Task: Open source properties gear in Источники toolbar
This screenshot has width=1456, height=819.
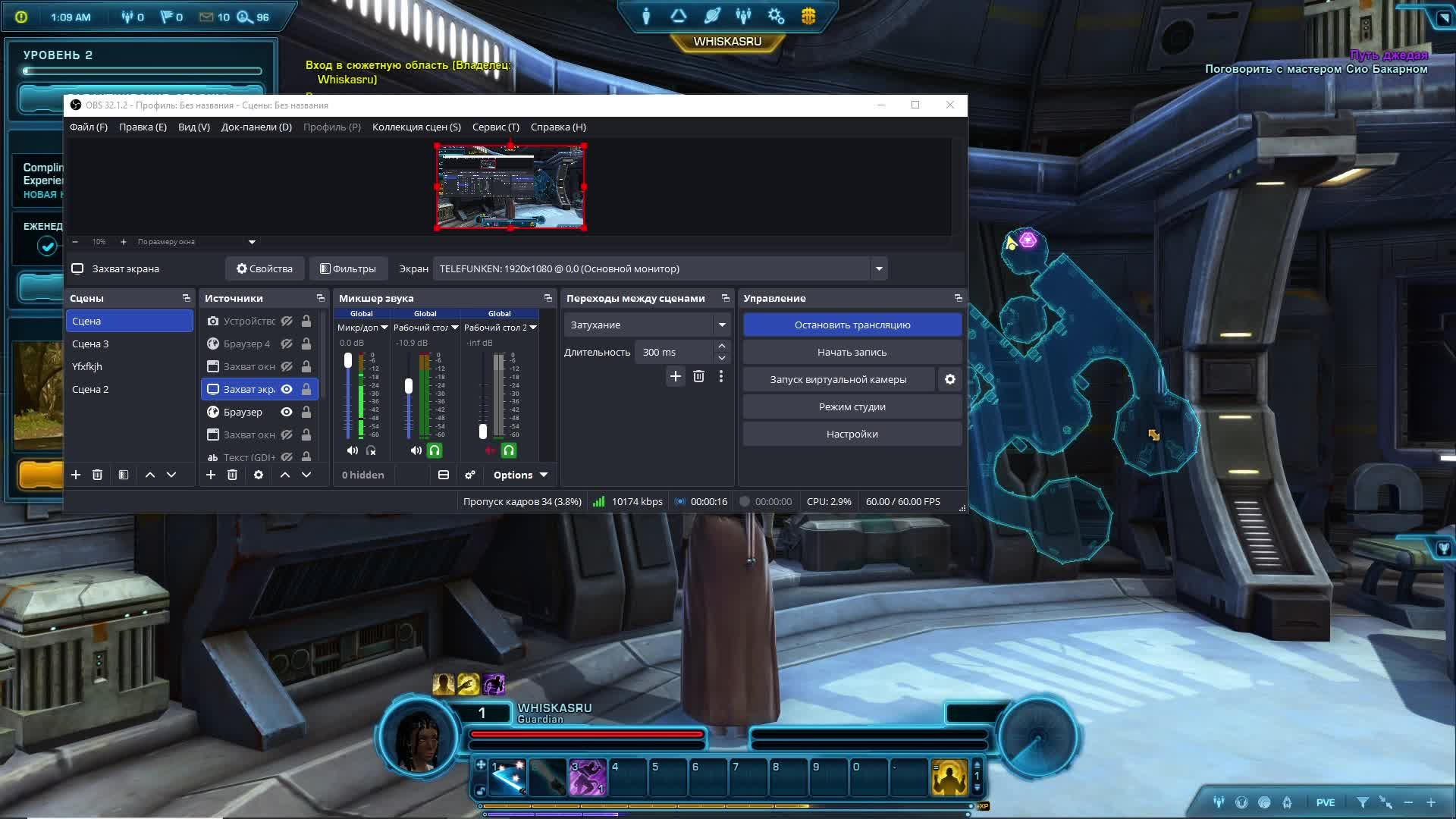Action: 259,475
